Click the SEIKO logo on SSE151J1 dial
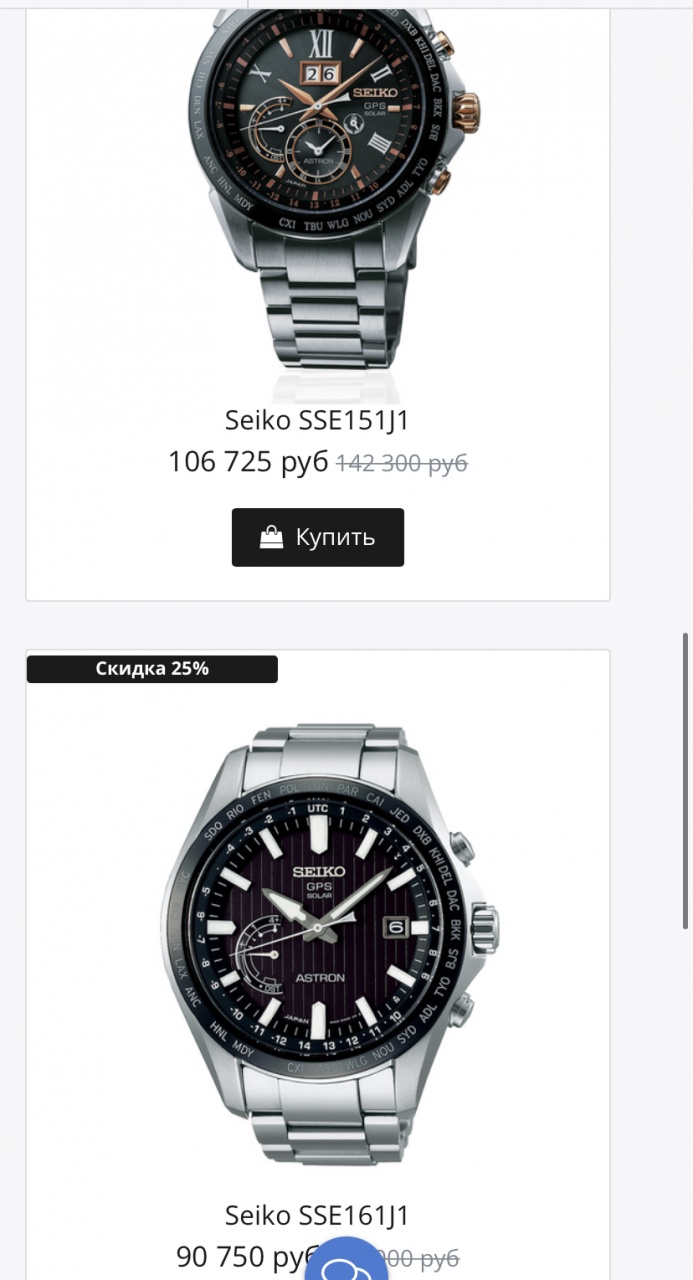Screen dimensions: 693x1280 pos(379,92)
